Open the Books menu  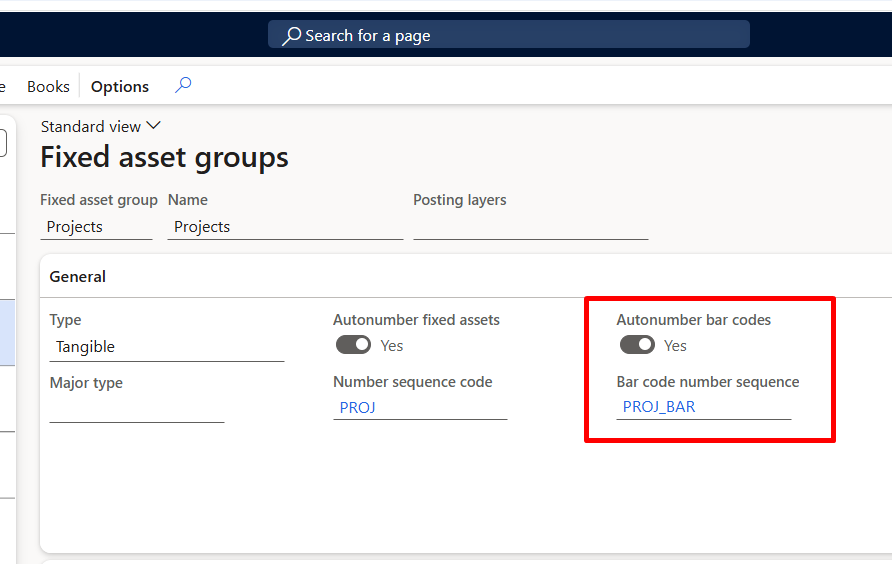tap(48, 87)
